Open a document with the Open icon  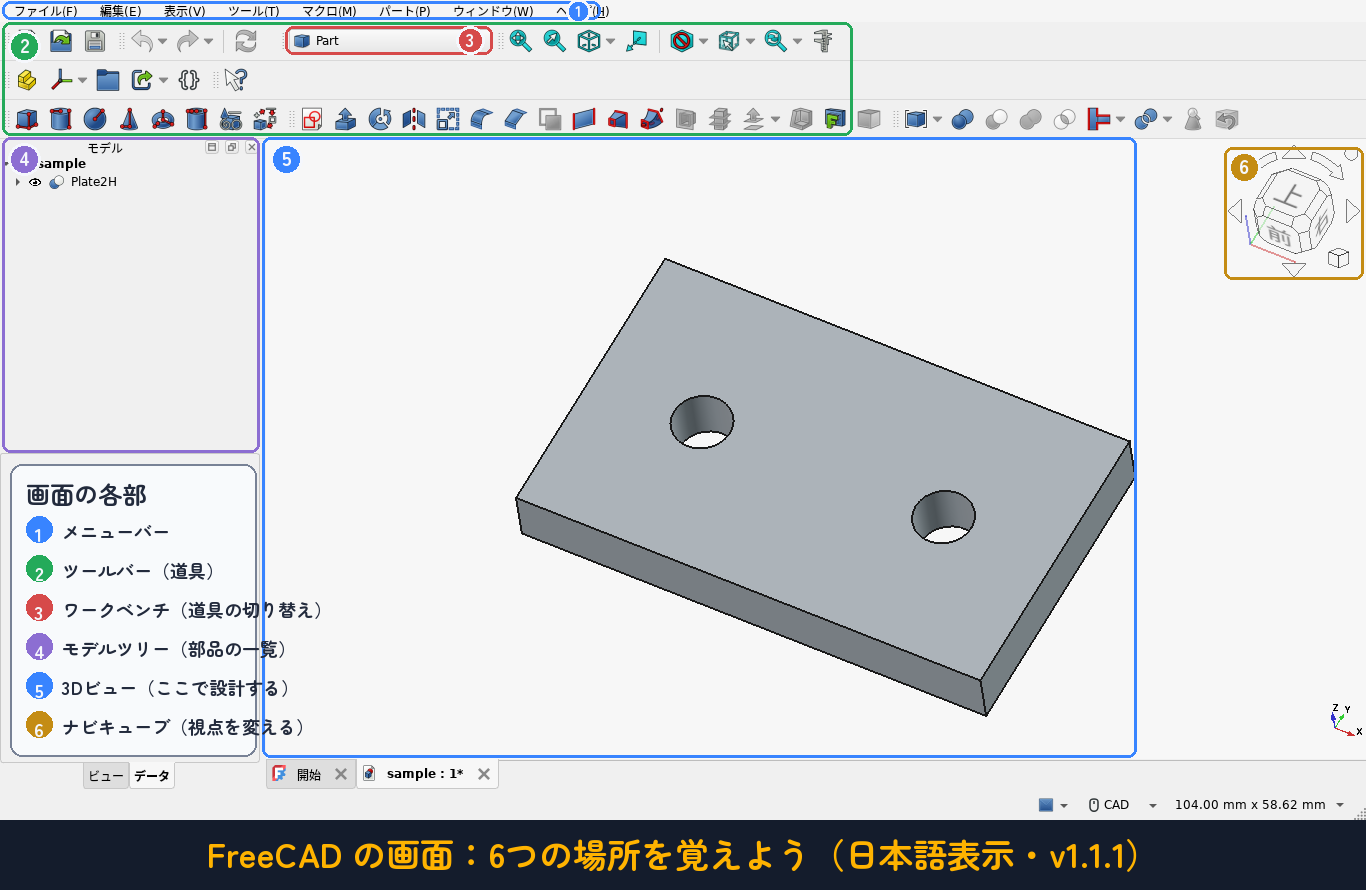pos(61,41)
